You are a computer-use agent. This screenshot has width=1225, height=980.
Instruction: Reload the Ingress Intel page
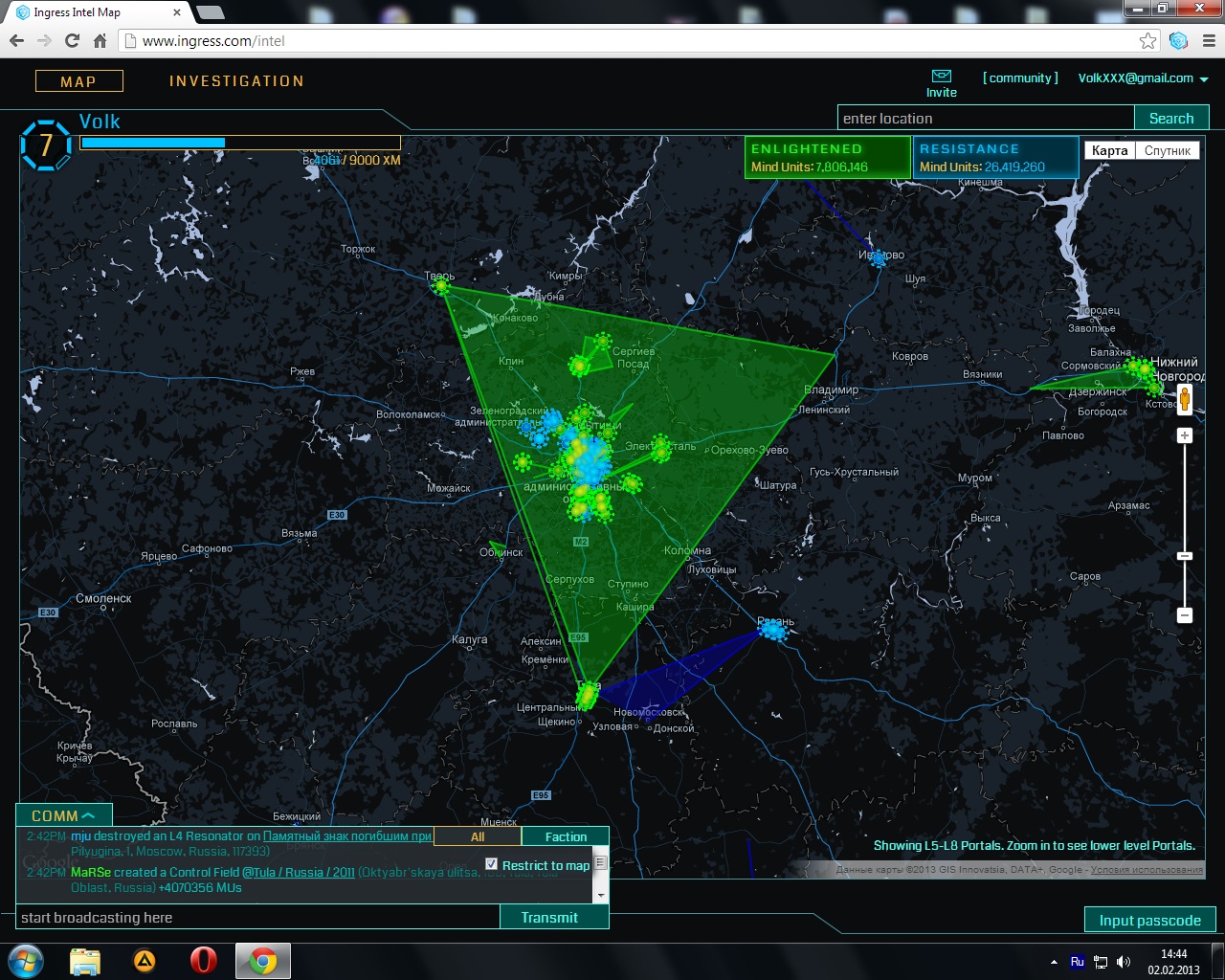coord(72,40)
